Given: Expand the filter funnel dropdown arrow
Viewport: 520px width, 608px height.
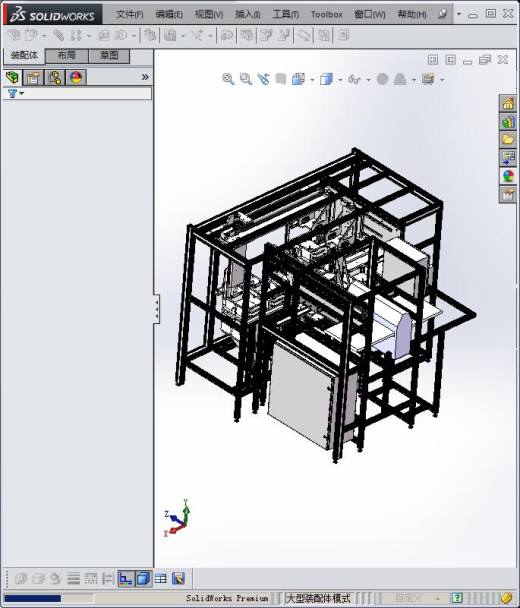Looking at the screenshot, I should pyautogui.click(x=22, y=93).
